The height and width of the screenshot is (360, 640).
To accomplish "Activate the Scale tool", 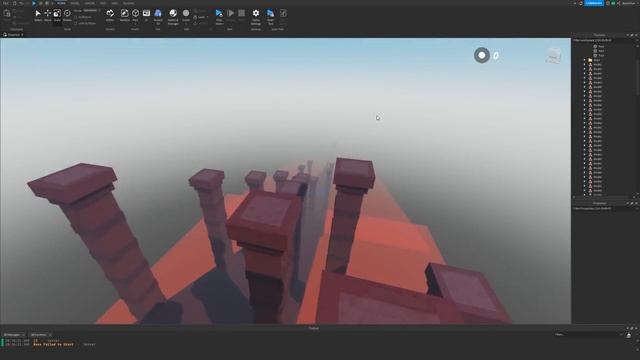I will [x=57, y=15].
